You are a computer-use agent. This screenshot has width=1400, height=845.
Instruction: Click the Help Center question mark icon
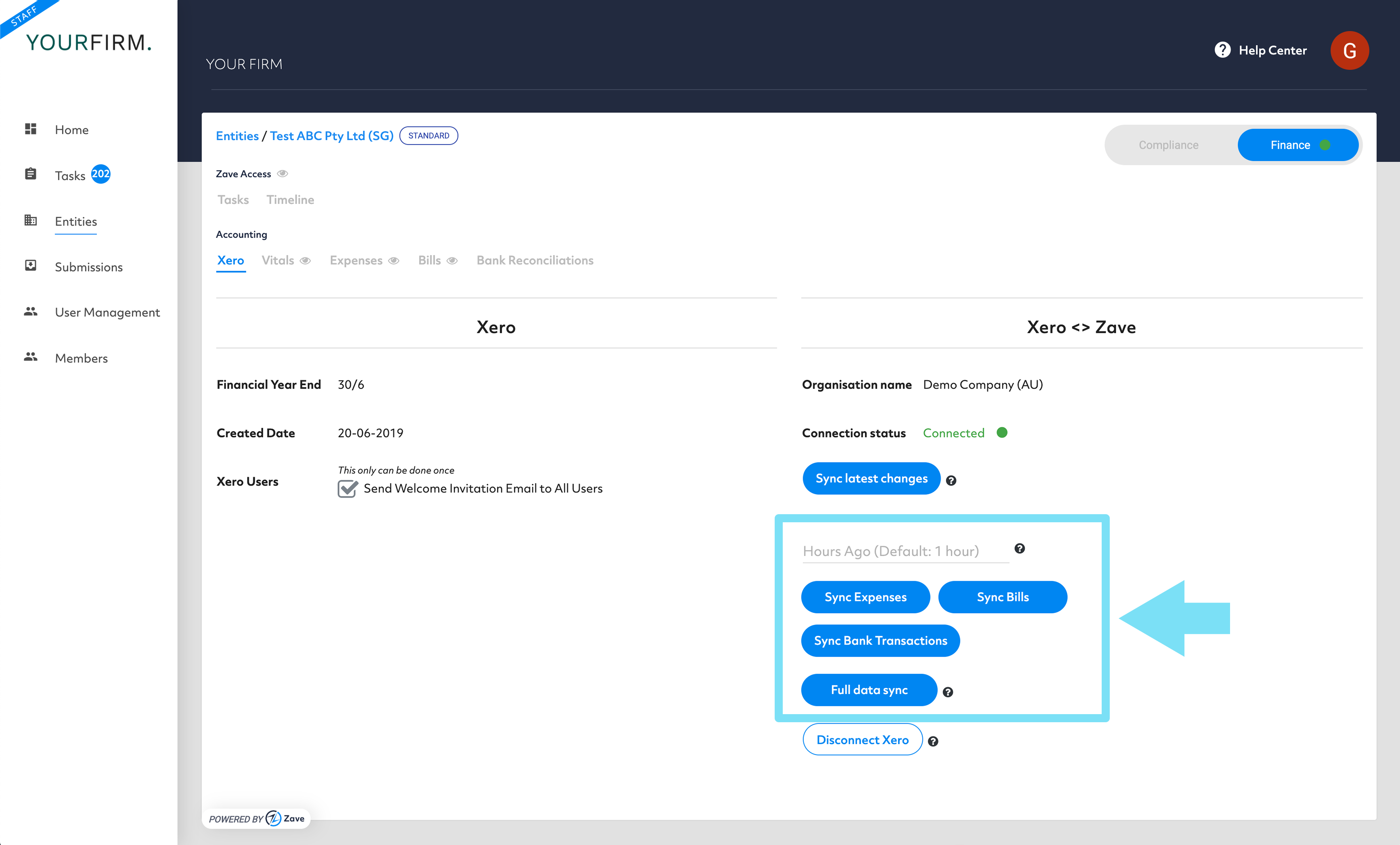click(1222, 50)
